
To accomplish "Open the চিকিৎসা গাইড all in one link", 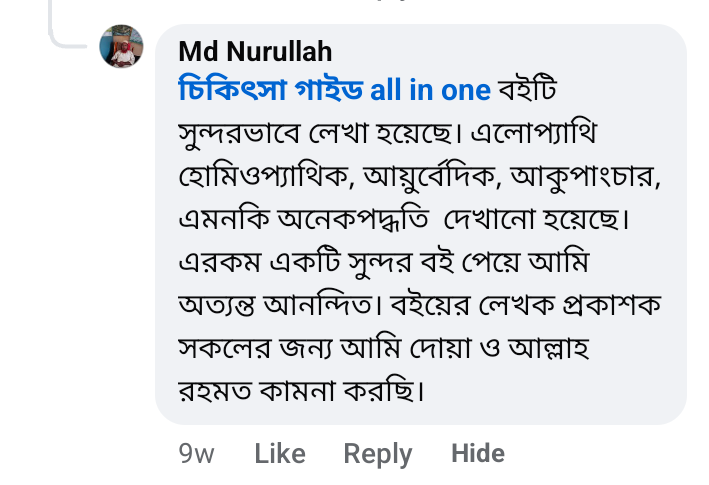I will click(x=334, y=90).
